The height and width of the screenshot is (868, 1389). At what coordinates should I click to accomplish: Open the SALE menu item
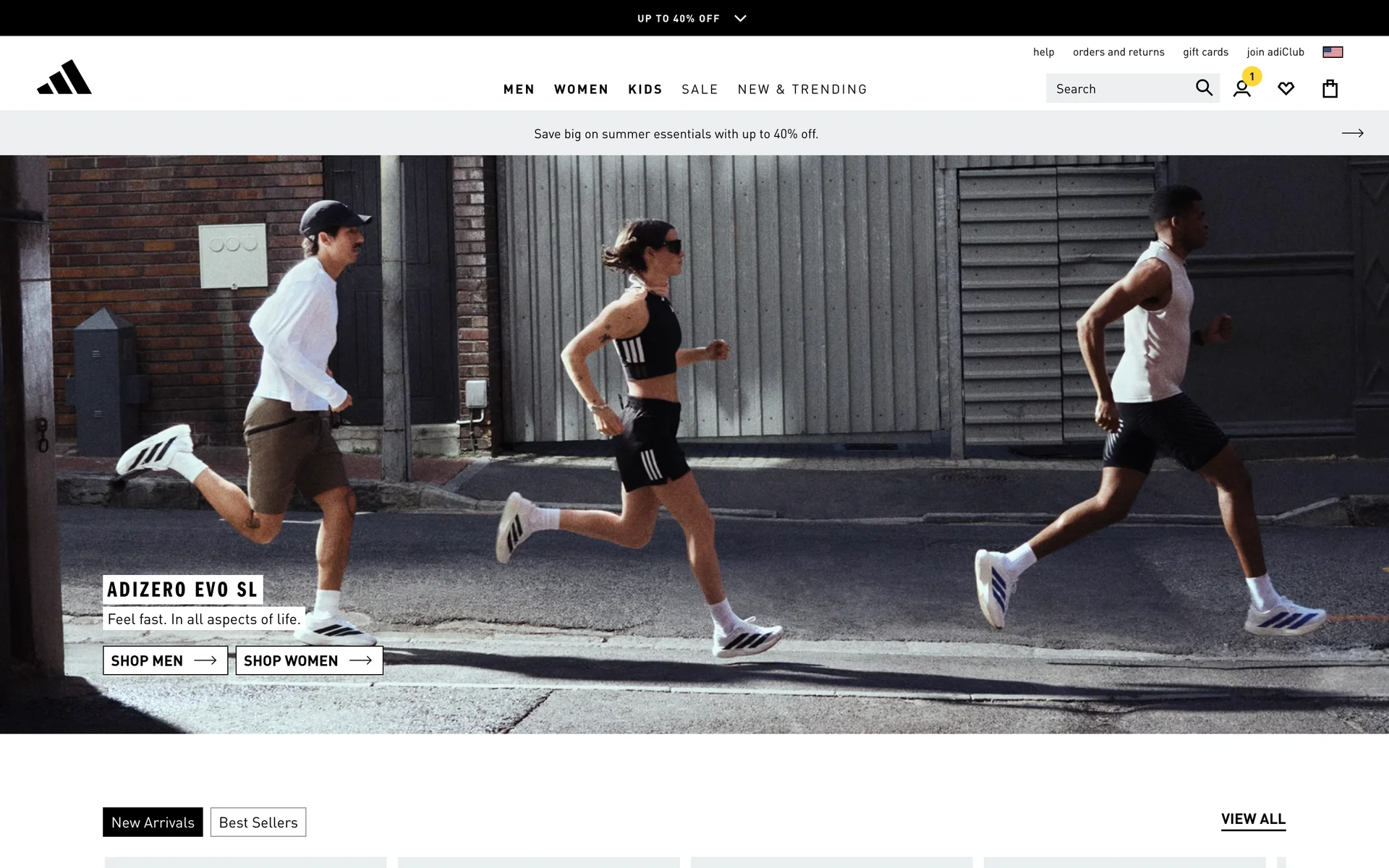[700, 89]
